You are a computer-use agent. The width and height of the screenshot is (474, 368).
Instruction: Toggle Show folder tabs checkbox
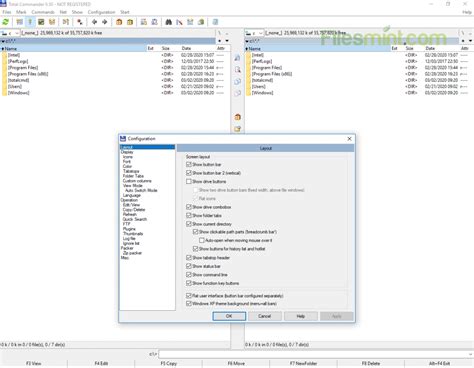pyautogui.click(x=189, y=216)
